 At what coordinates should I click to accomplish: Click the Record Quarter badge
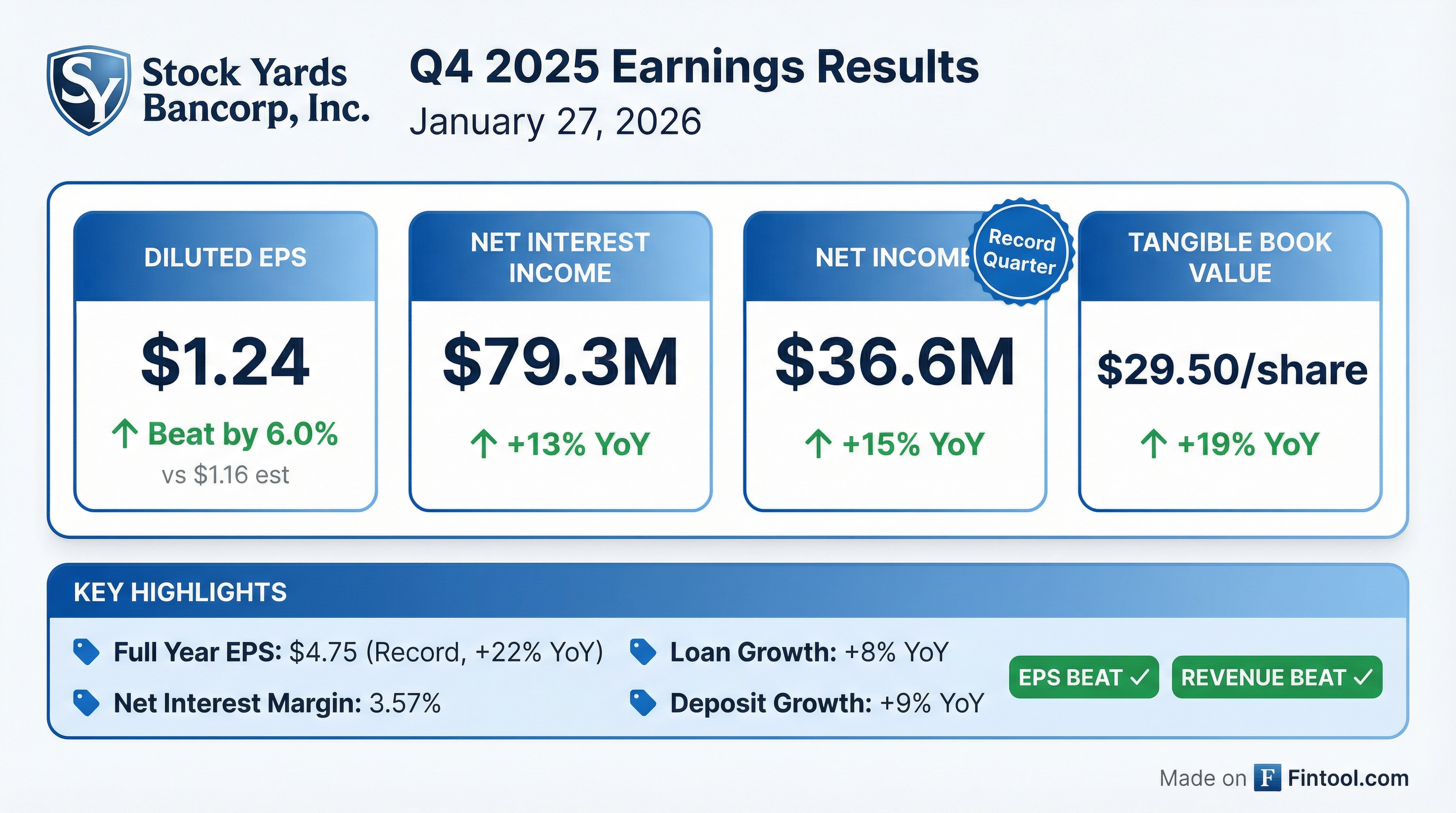pyautogui.click(x=1020, y=252)
